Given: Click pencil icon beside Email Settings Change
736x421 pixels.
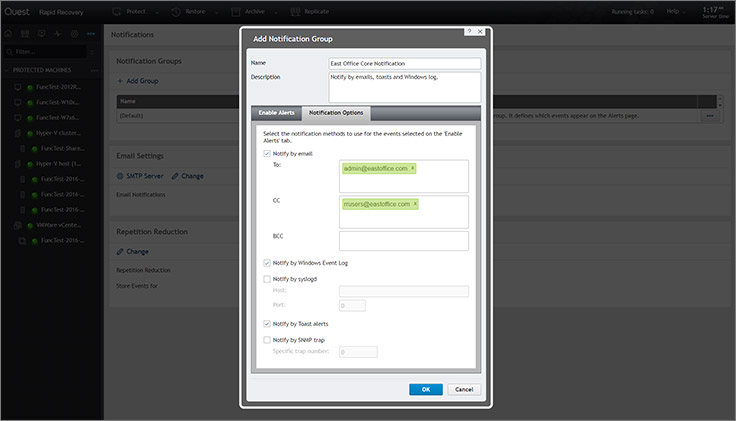Looking at the screenshot, I should pos(175,176).
